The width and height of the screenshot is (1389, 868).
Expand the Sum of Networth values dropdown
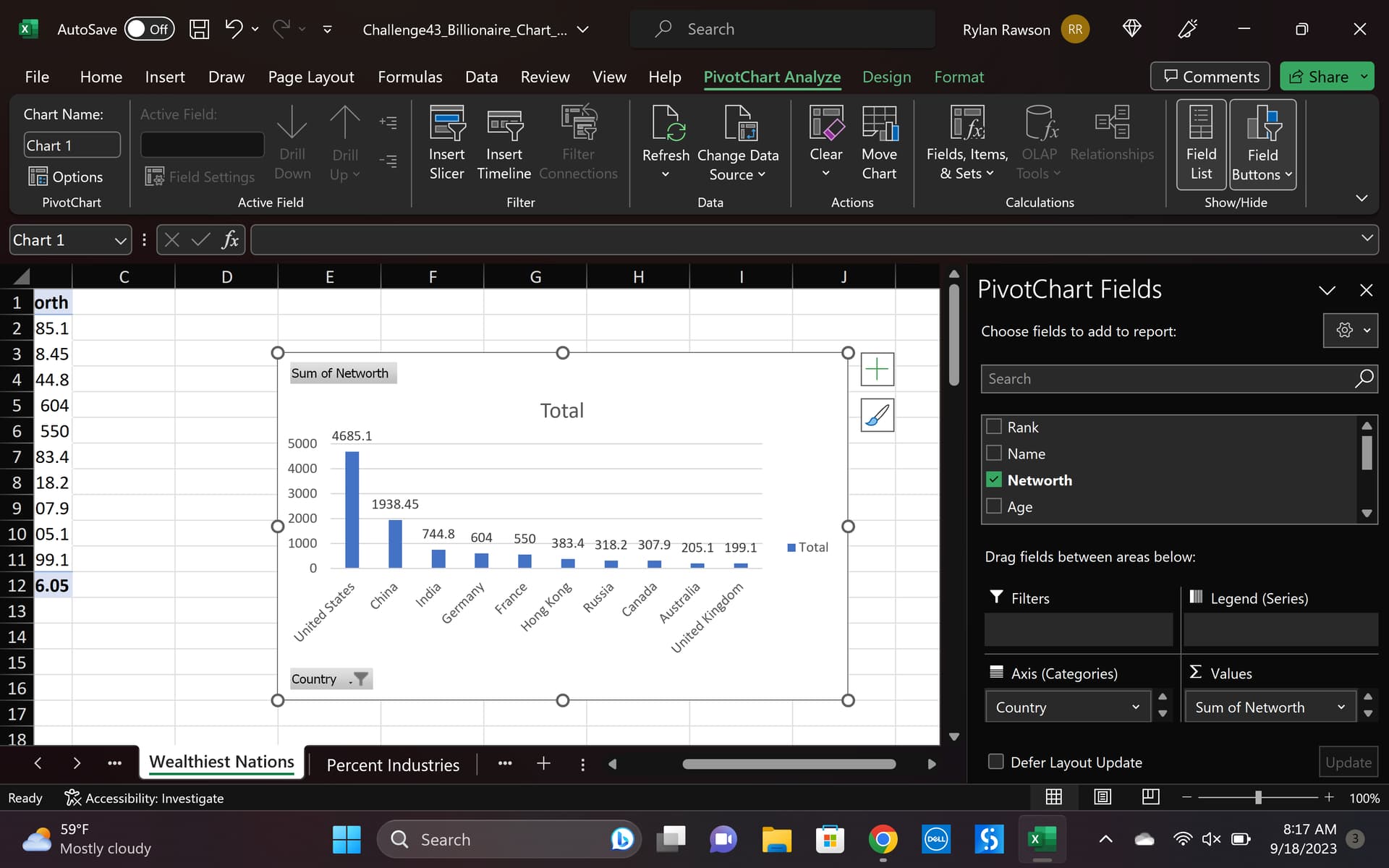[1341, 707]
